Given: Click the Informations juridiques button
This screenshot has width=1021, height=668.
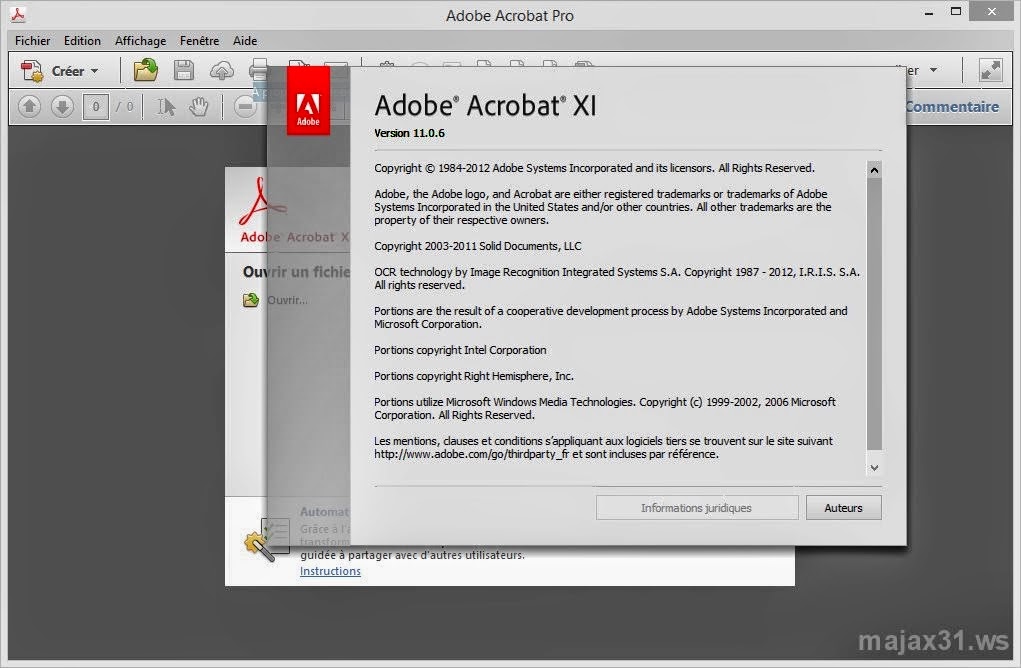Looking at the screenshot, I should click(697, 508).
